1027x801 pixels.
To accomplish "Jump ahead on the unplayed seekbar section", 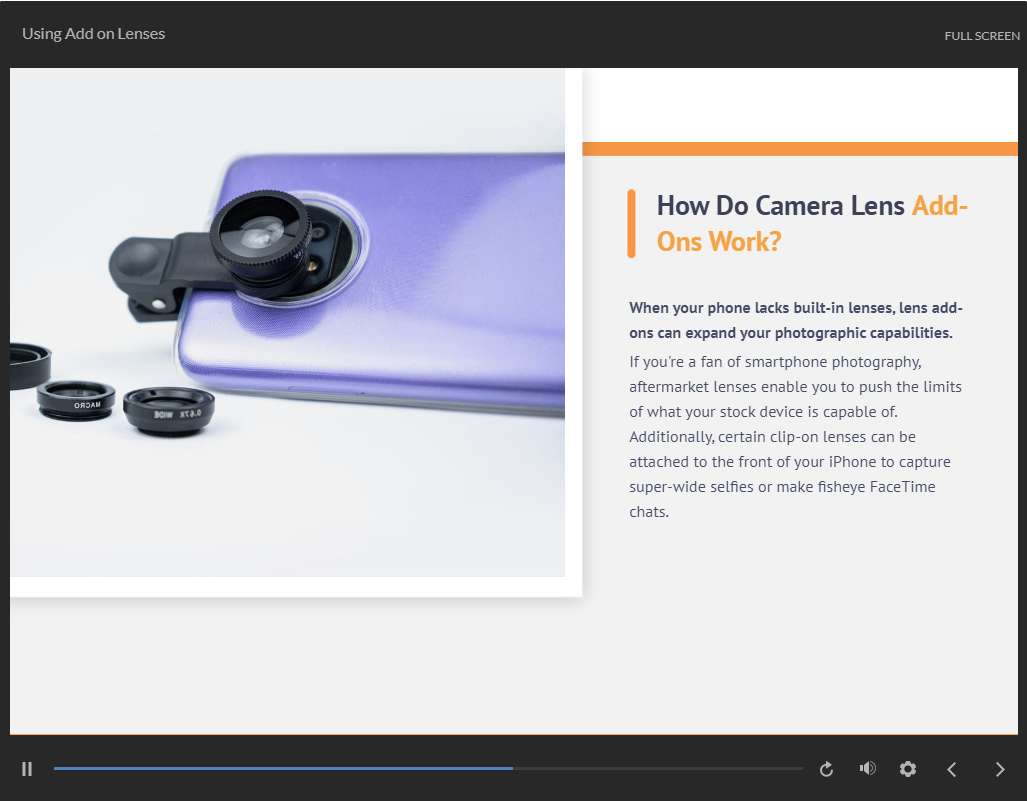I will tap(660, 768).
